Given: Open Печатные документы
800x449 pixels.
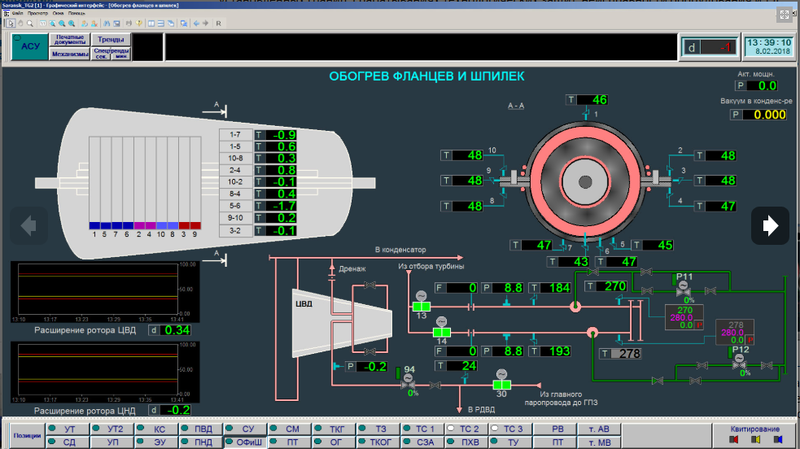Looking at the screenshot, I should pos(68,40).
